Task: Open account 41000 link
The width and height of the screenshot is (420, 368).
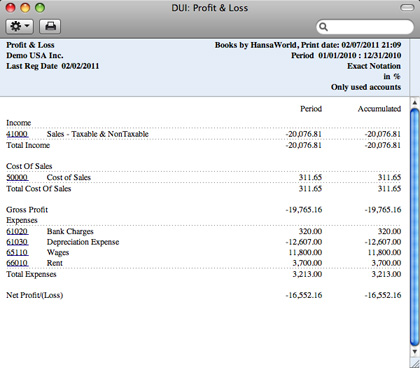Action: pyautogui.click(x=17, y=134)
